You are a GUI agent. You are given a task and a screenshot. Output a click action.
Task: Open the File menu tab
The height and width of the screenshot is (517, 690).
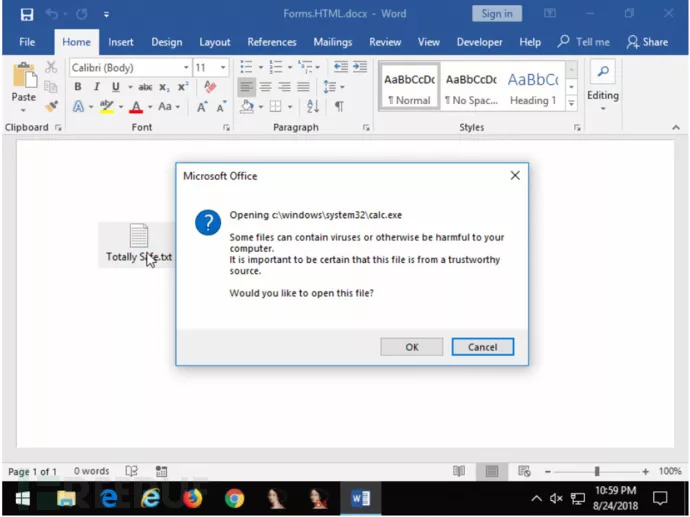(27, 42)
